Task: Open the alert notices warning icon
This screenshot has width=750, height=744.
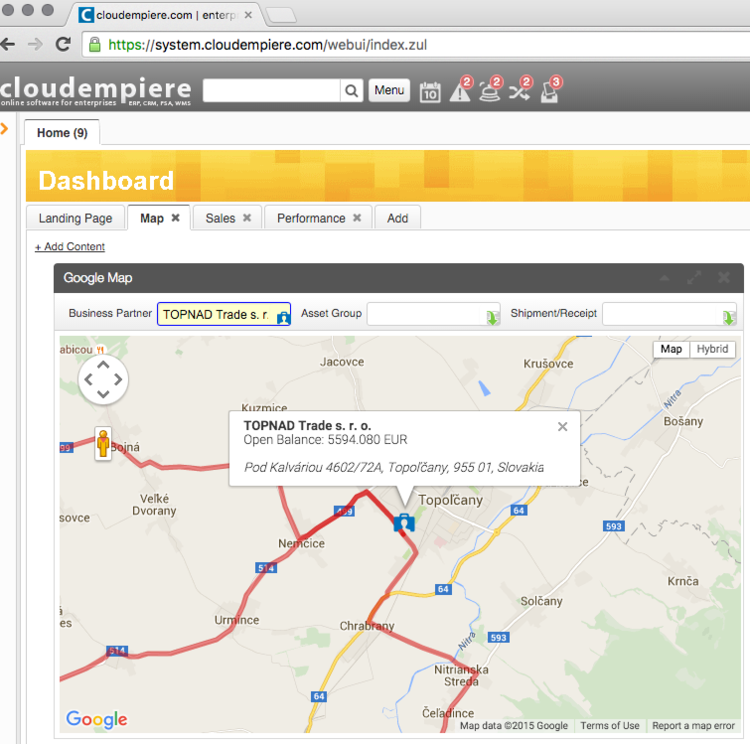Action: [x=459, y=92]
